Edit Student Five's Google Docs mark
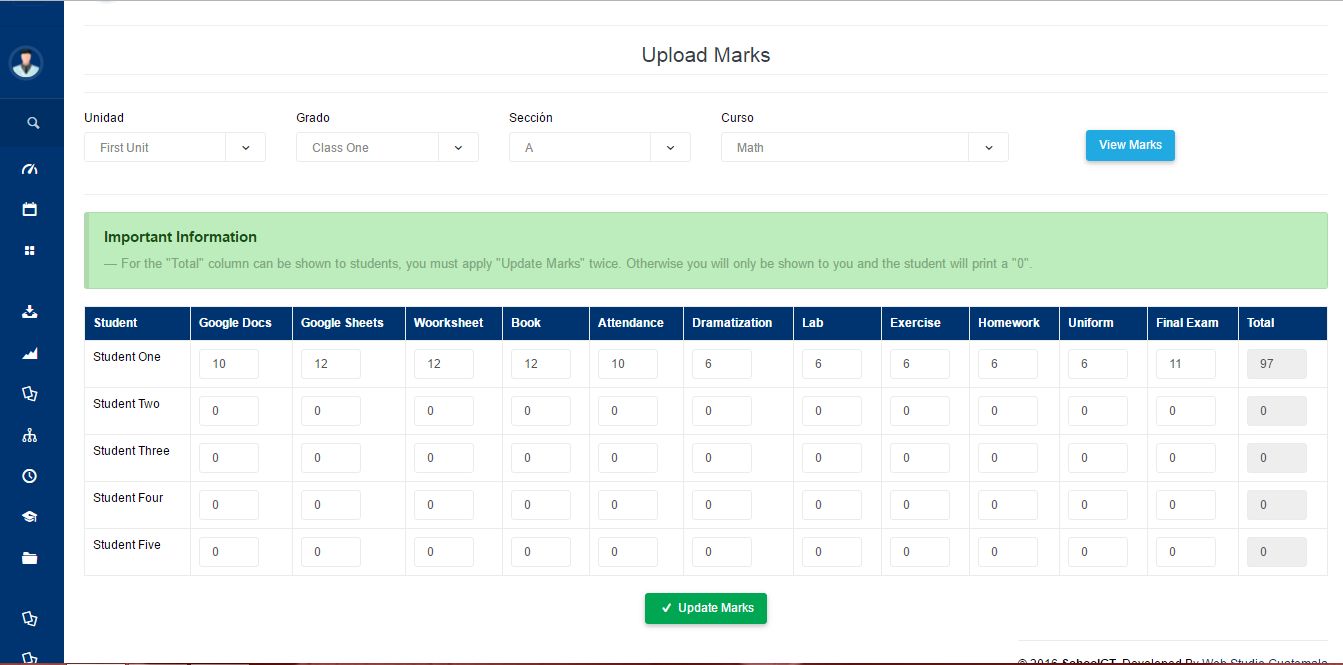The height and width of the screenshot is (665, 1343). 229,552
